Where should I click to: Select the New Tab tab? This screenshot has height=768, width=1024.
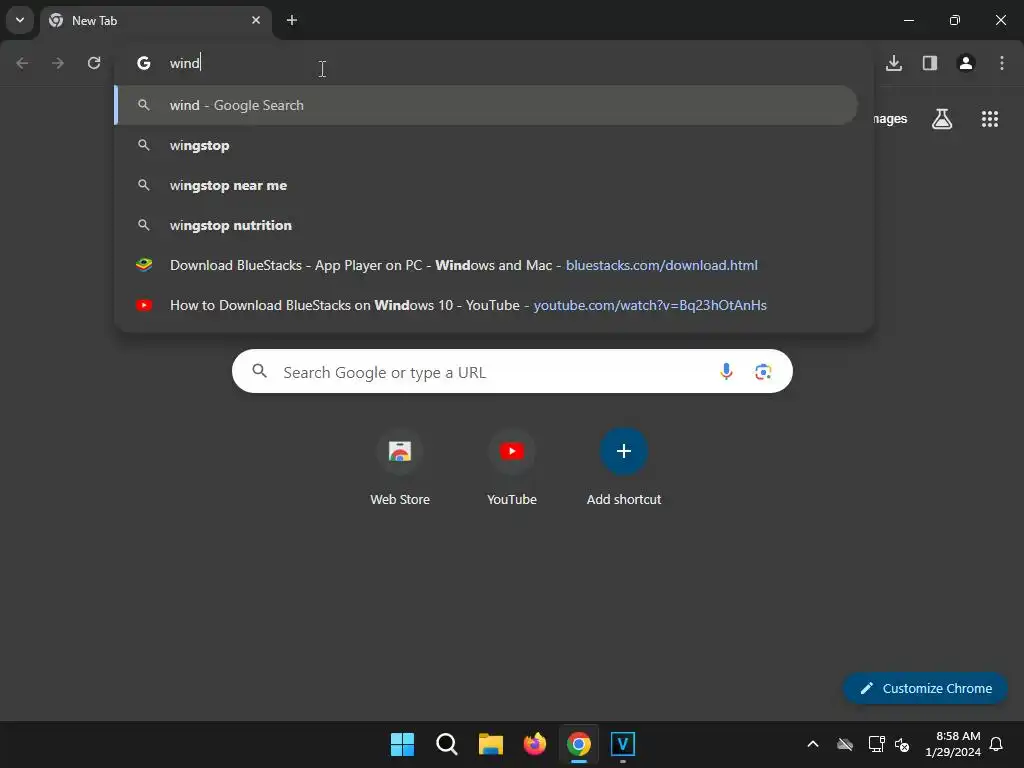point(155,20)
